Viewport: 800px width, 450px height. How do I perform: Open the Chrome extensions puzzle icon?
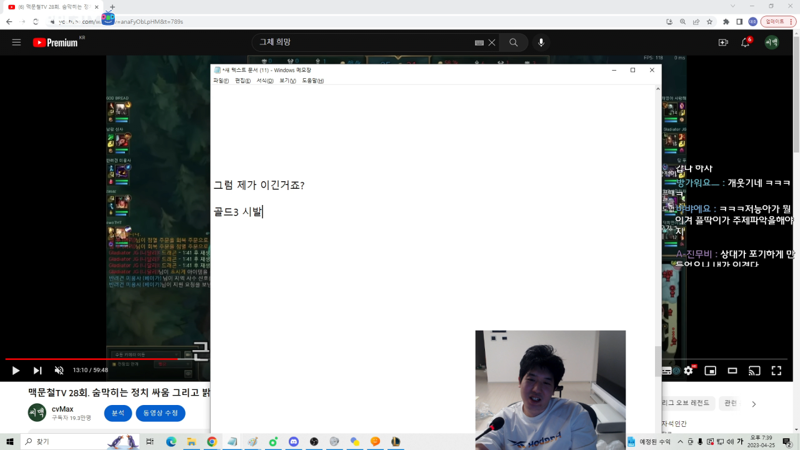[726, 21]
